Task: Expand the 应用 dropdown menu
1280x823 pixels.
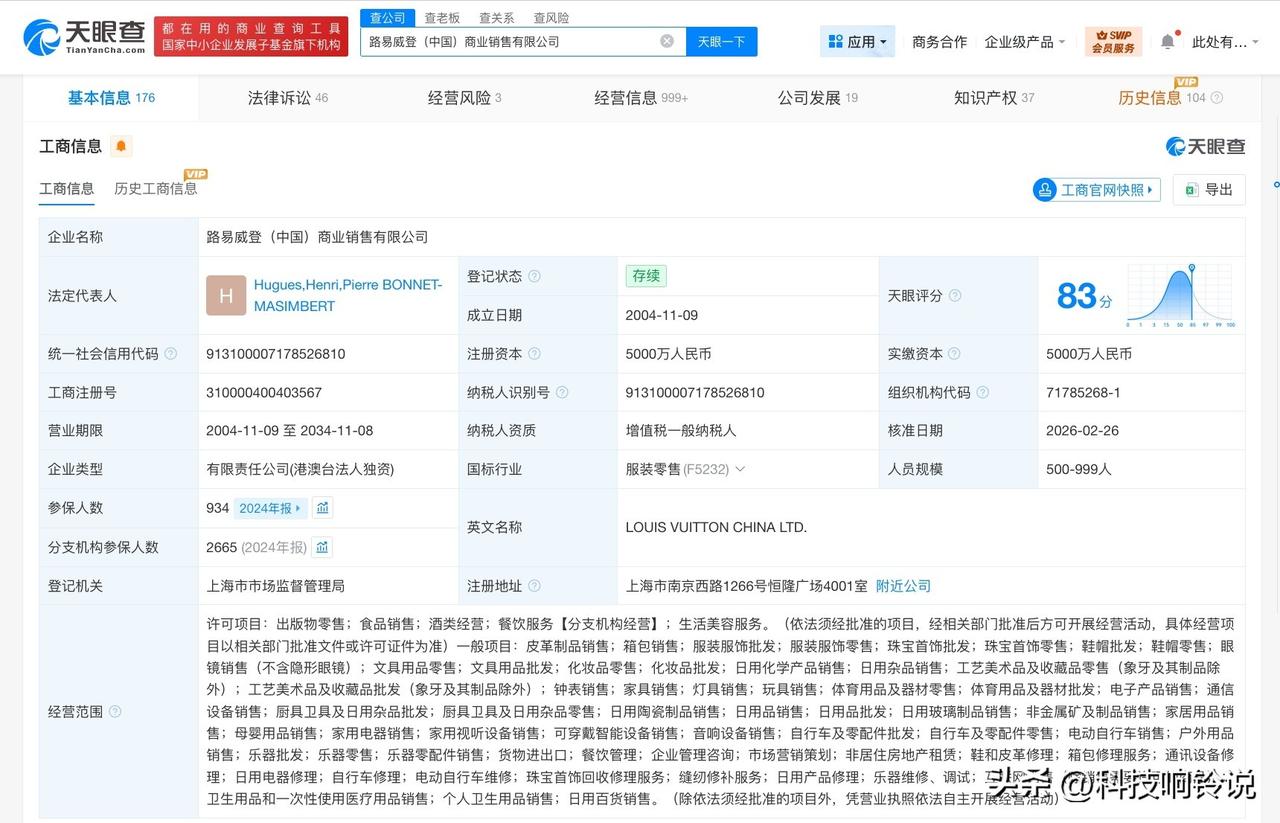Action: (857, 41)
